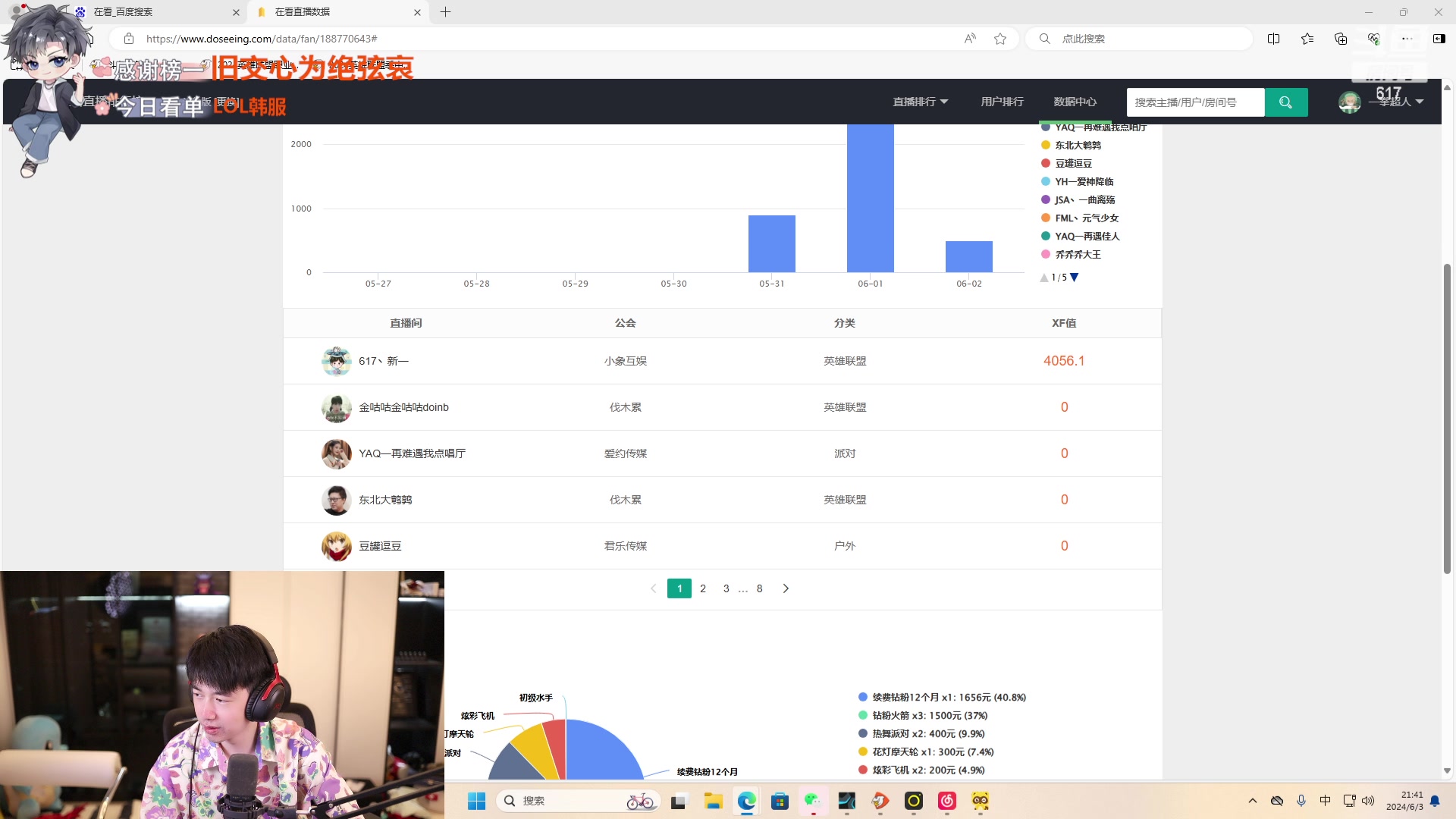Open Windows Start menu
Viewport: 1456px width, 819px height.
(x=476, y=801)
